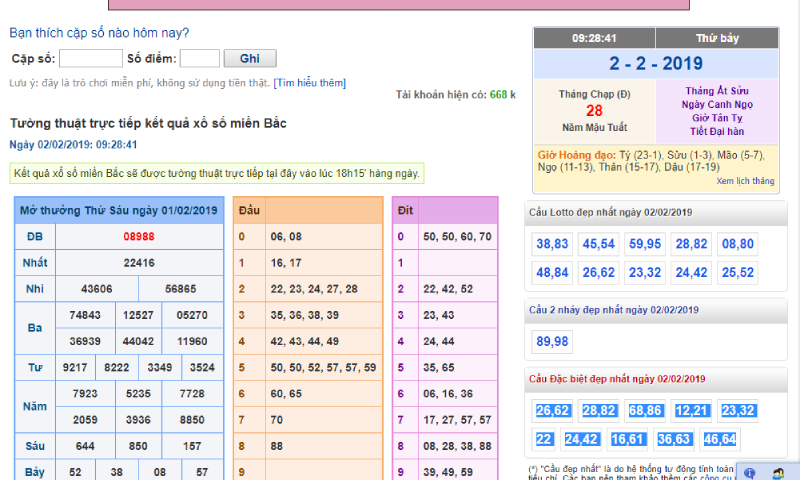Click the highlighted 46,64 special pair
Viewport: 800px width, 480px height.
pos(719,439)
